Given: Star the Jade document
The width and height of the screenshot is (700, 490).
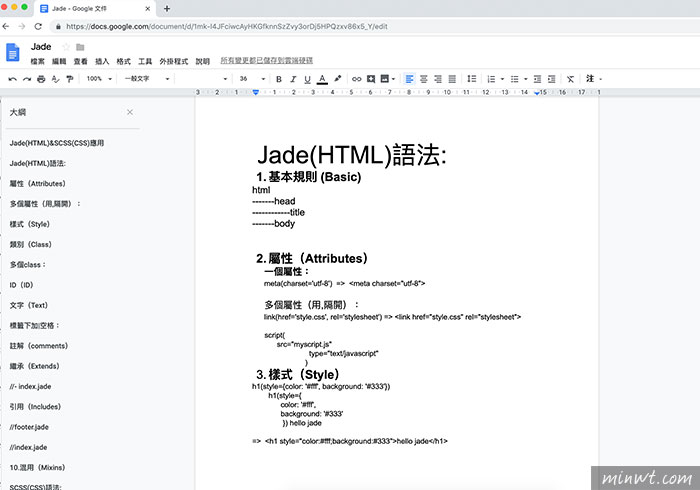Looking at the screenshot, I should click(x=66, y=47).
